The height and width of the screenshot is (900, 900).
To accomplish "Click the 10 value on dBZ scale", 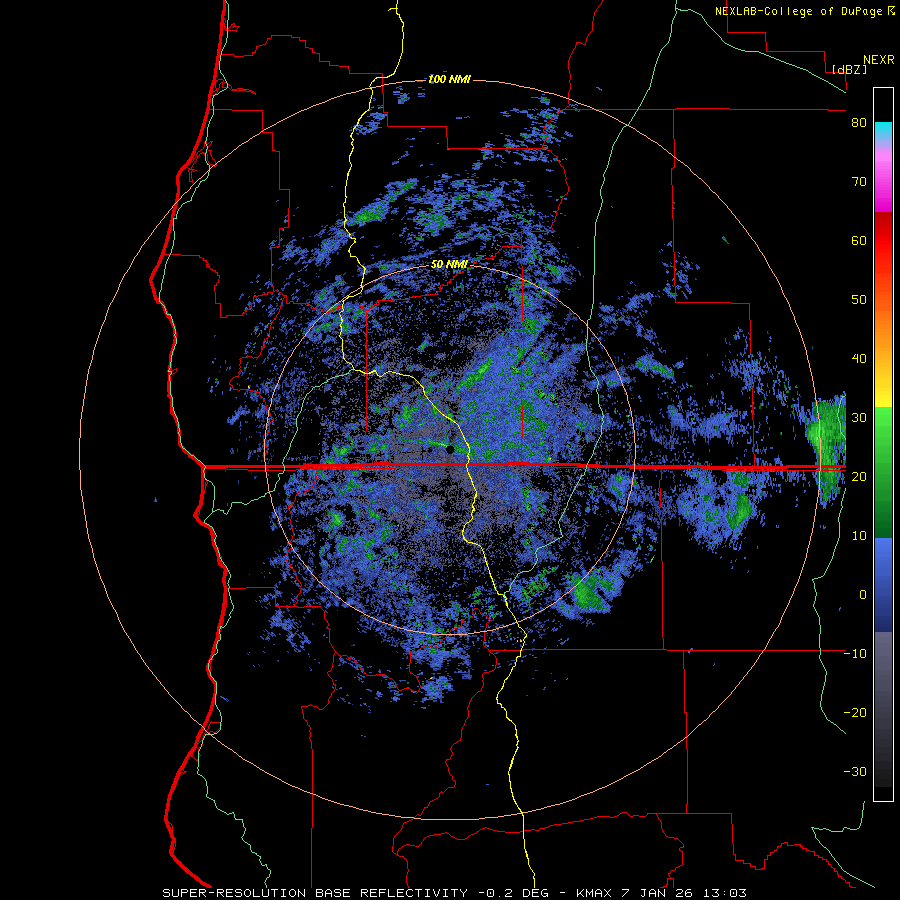I will 859,536.
